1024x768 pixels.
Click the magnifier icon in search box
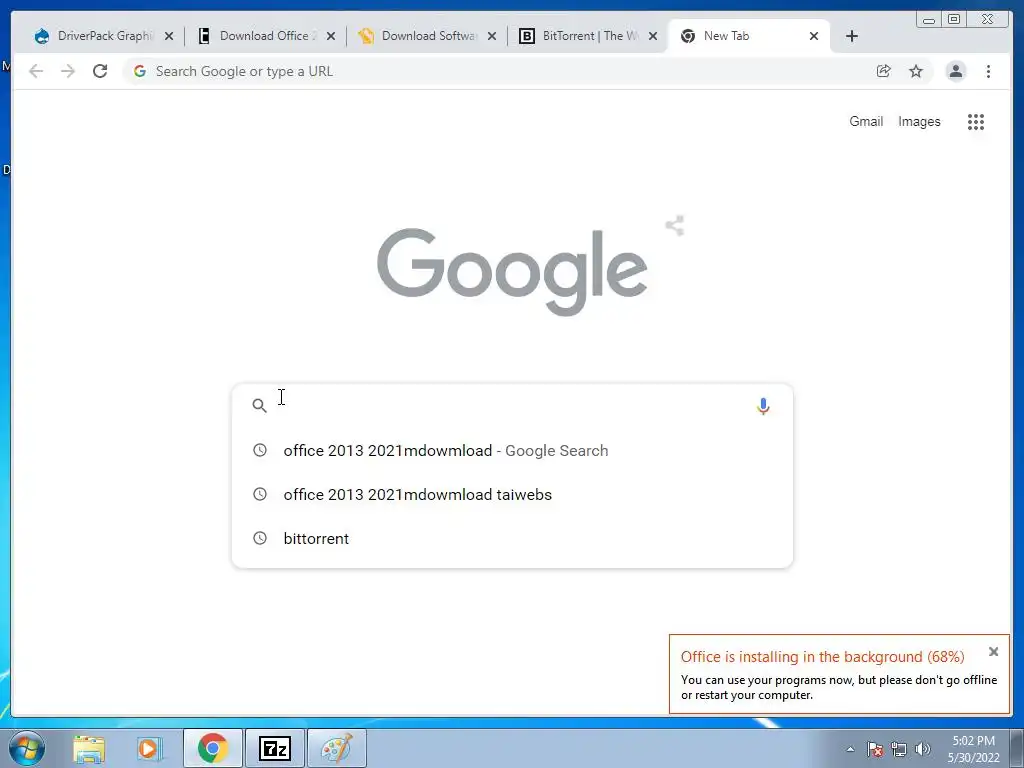pyautogui.click(x=259, y=406)
